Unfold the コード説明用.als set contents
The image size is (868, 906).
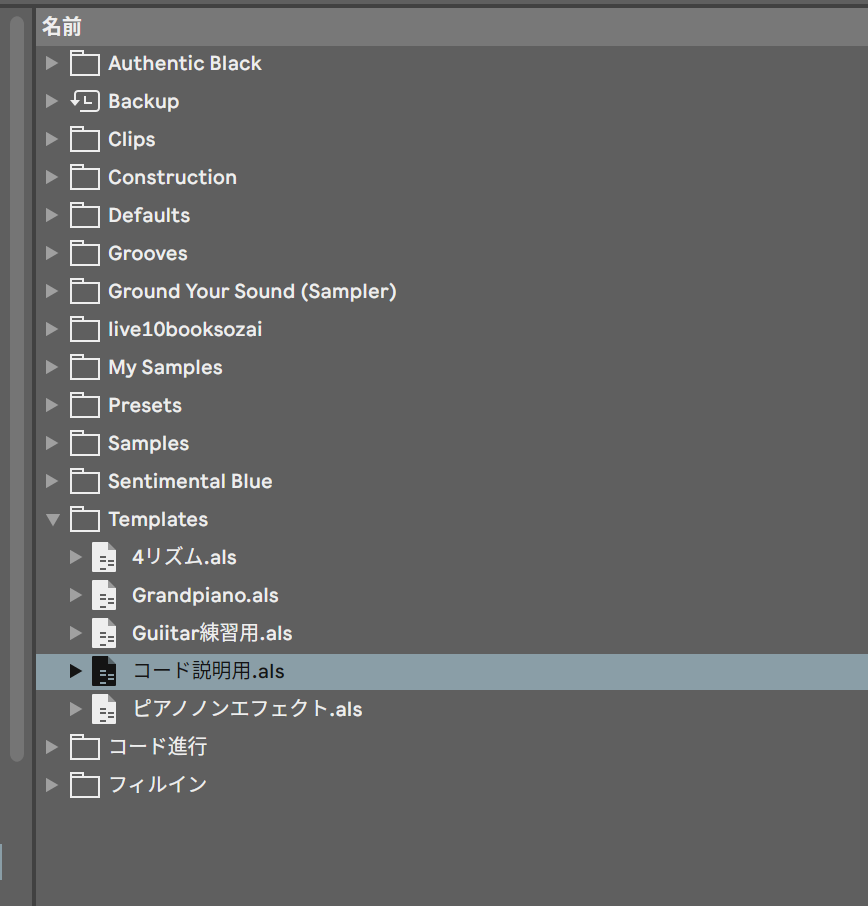click(75, 671)
